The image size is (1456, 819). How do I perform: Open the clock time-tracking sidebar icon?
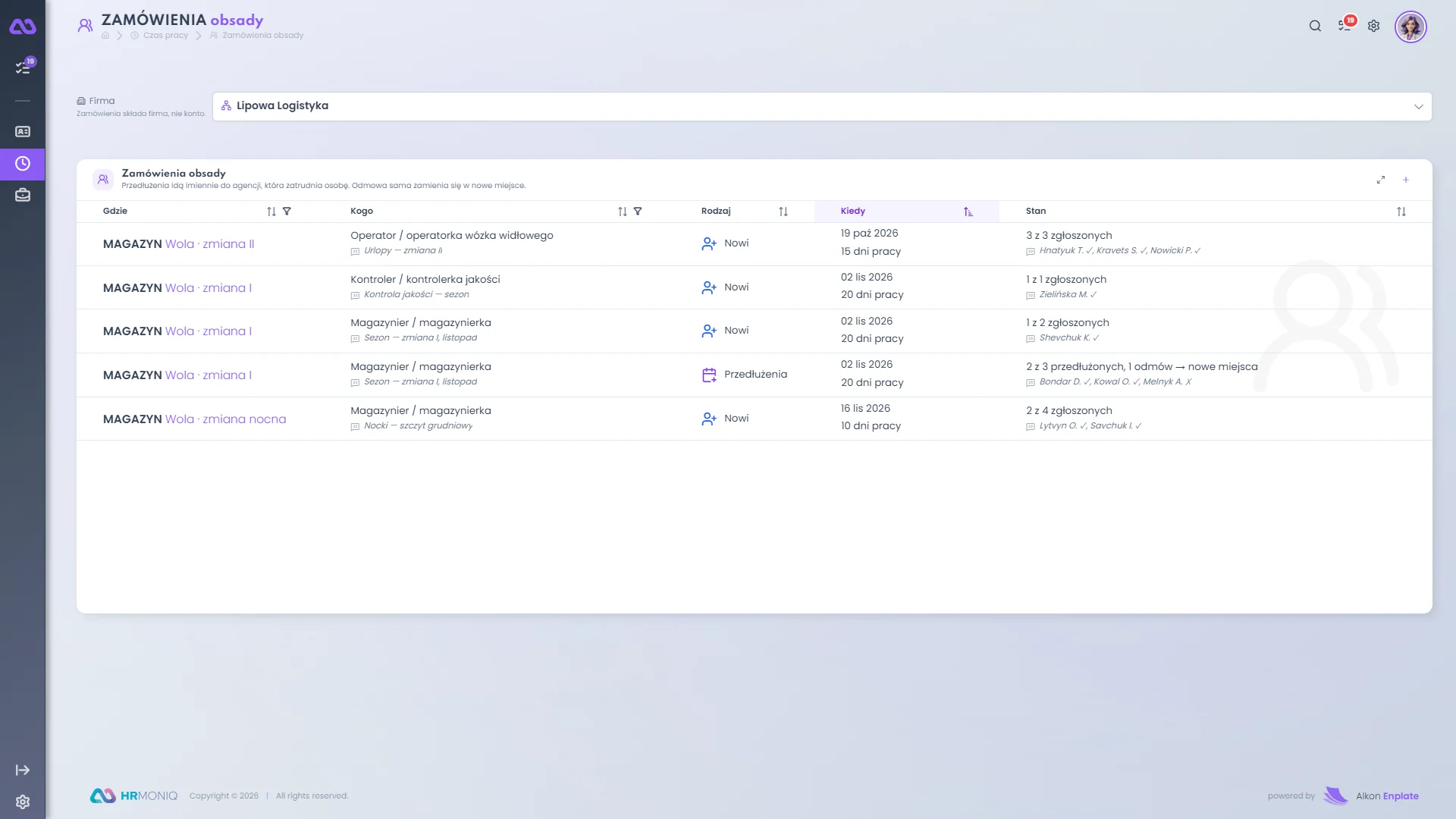point(23,164)
